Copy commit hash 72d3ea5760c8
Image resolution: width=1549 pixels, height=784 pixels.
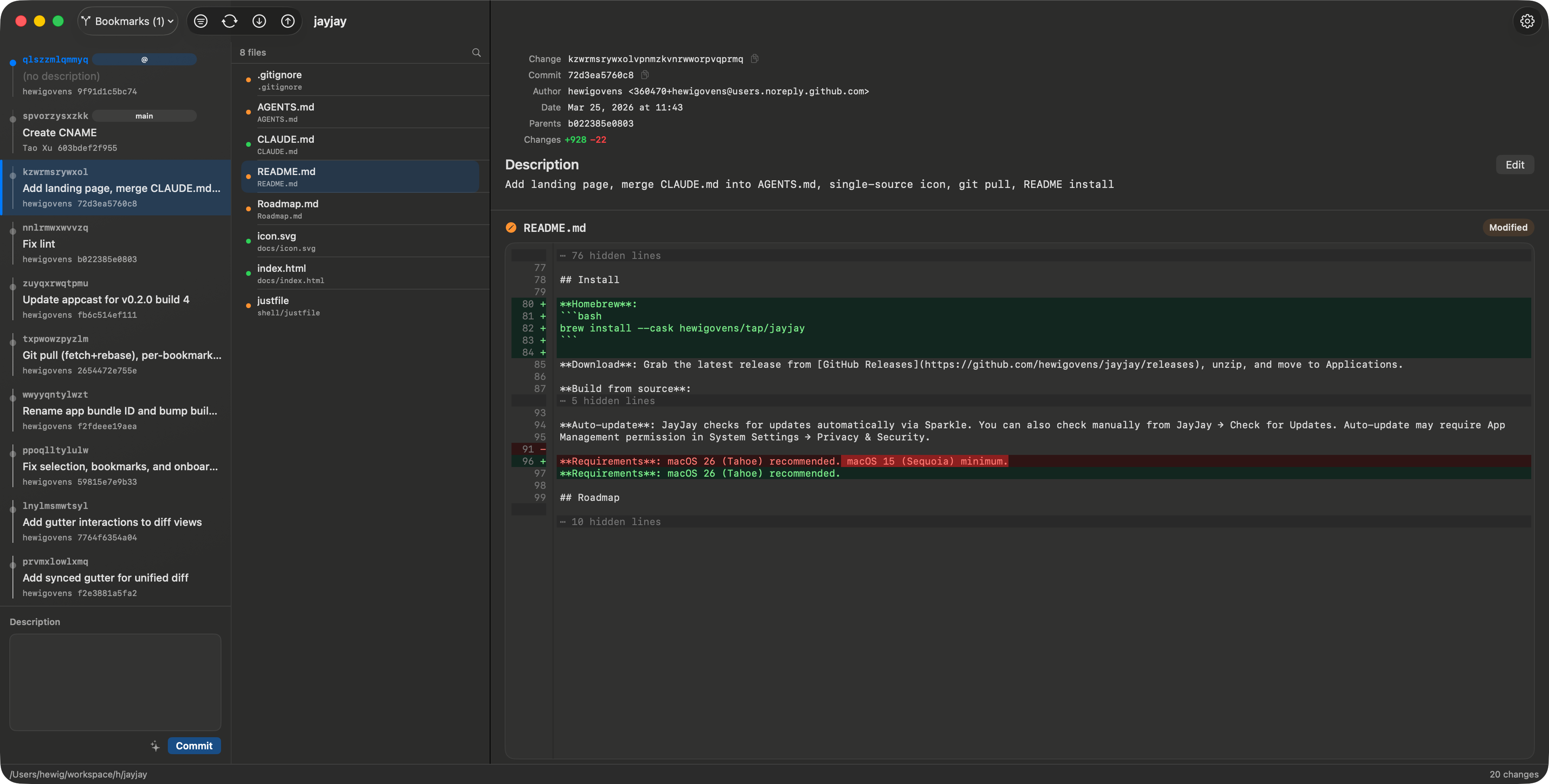pos(645,75)
